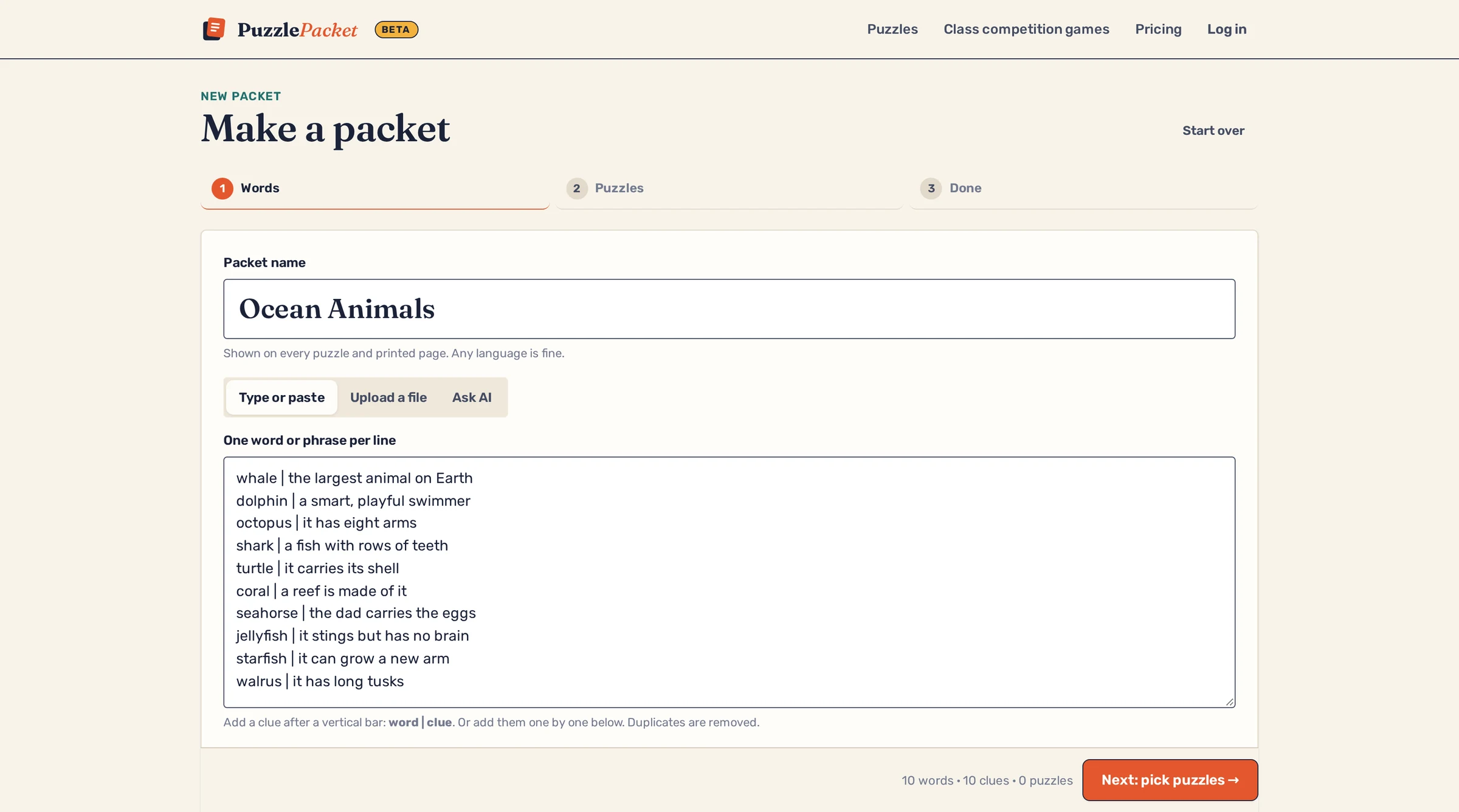1459x812 pixels.
Task: Click the line 'whale | the largest animal on Earth'
Action: (354, 478)
